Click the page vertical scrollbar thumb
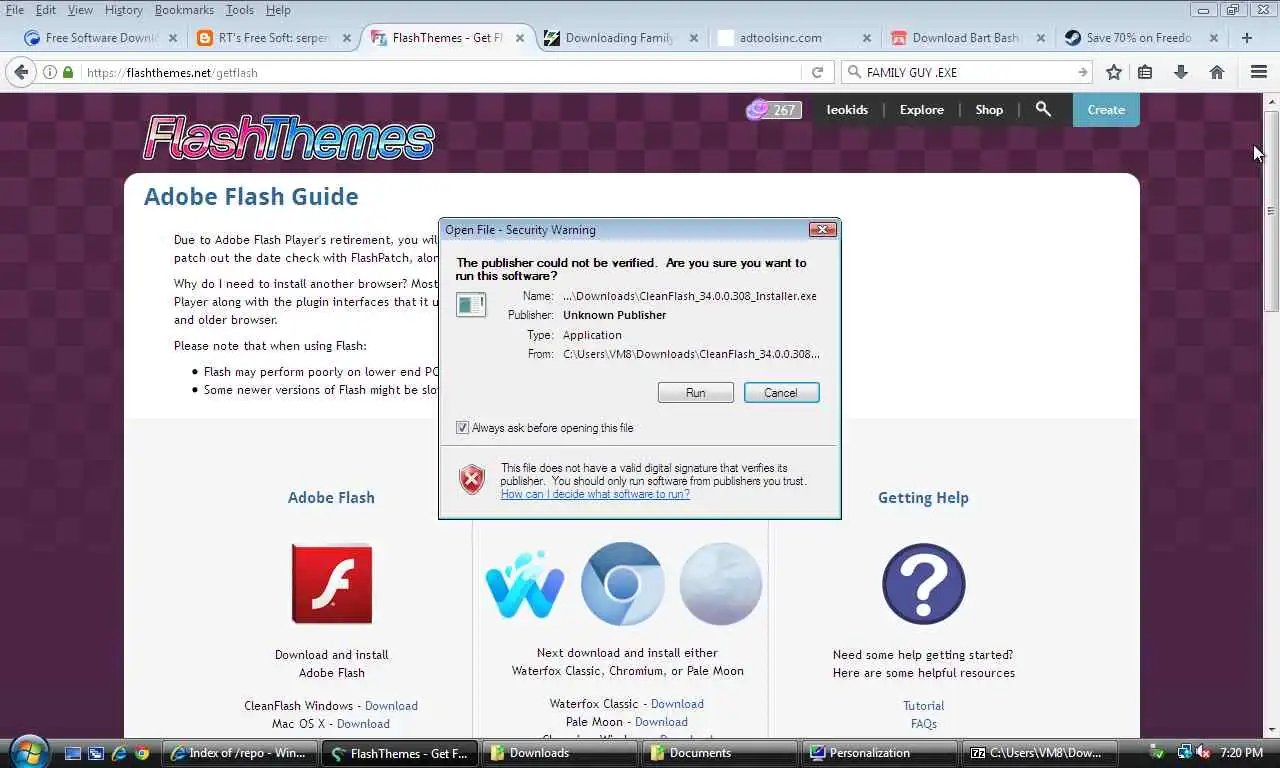1280x768 pixels. tap(1272, 210)
